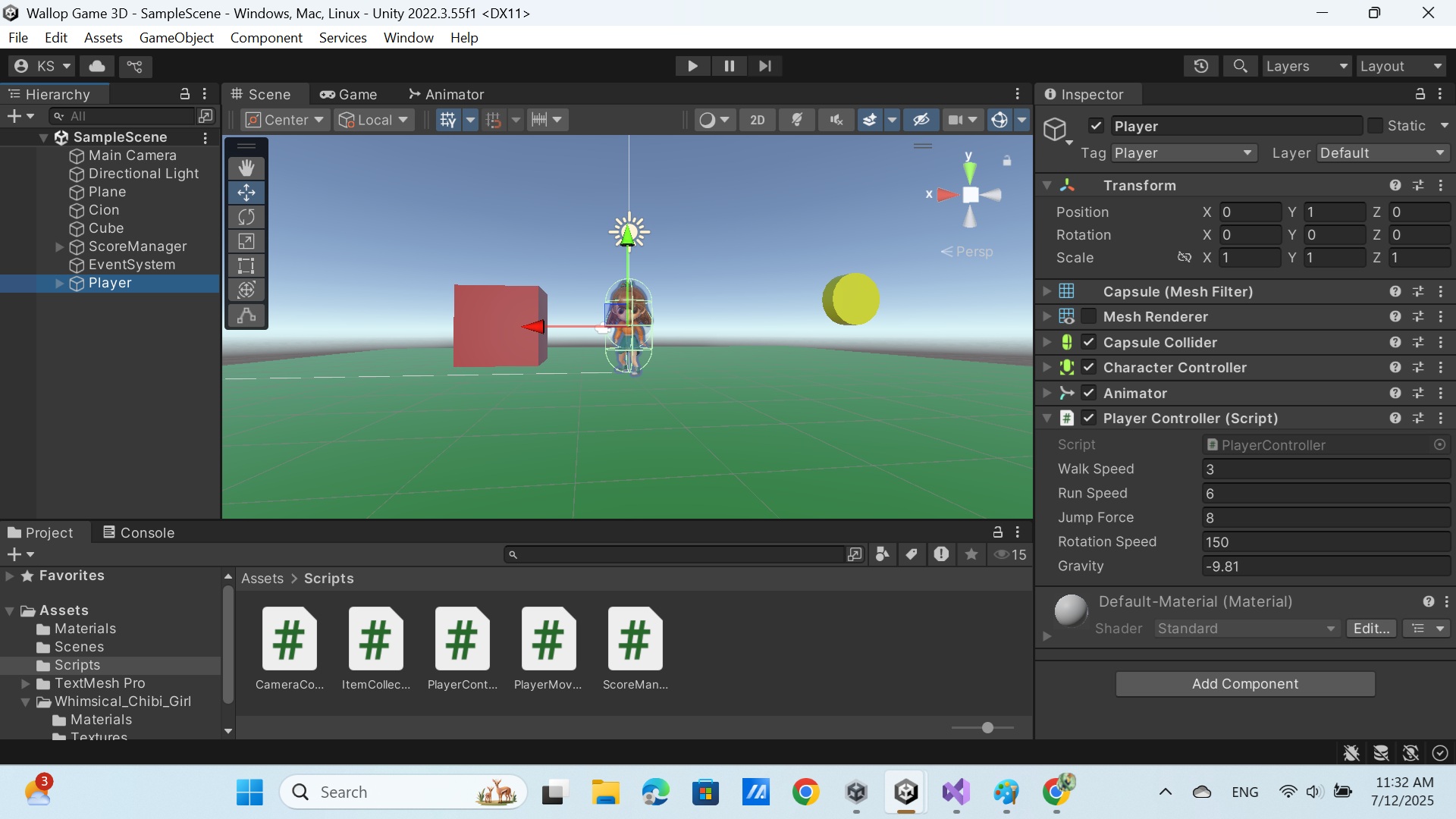
Task: Open the Layer dropdown set to Default
Action: click(1382, 152)
